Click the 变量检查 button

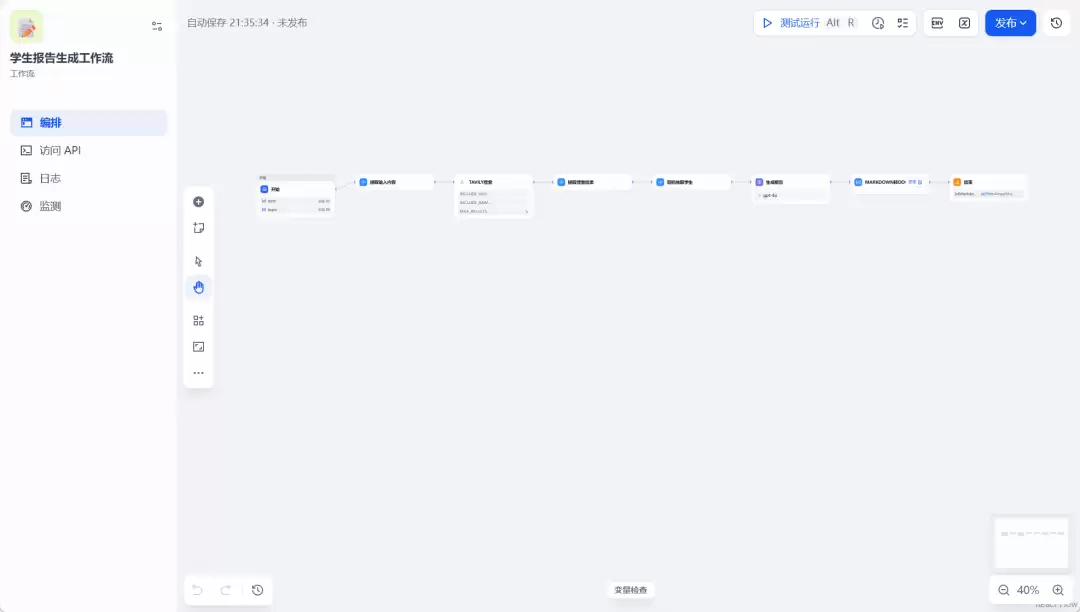(631, 590)
